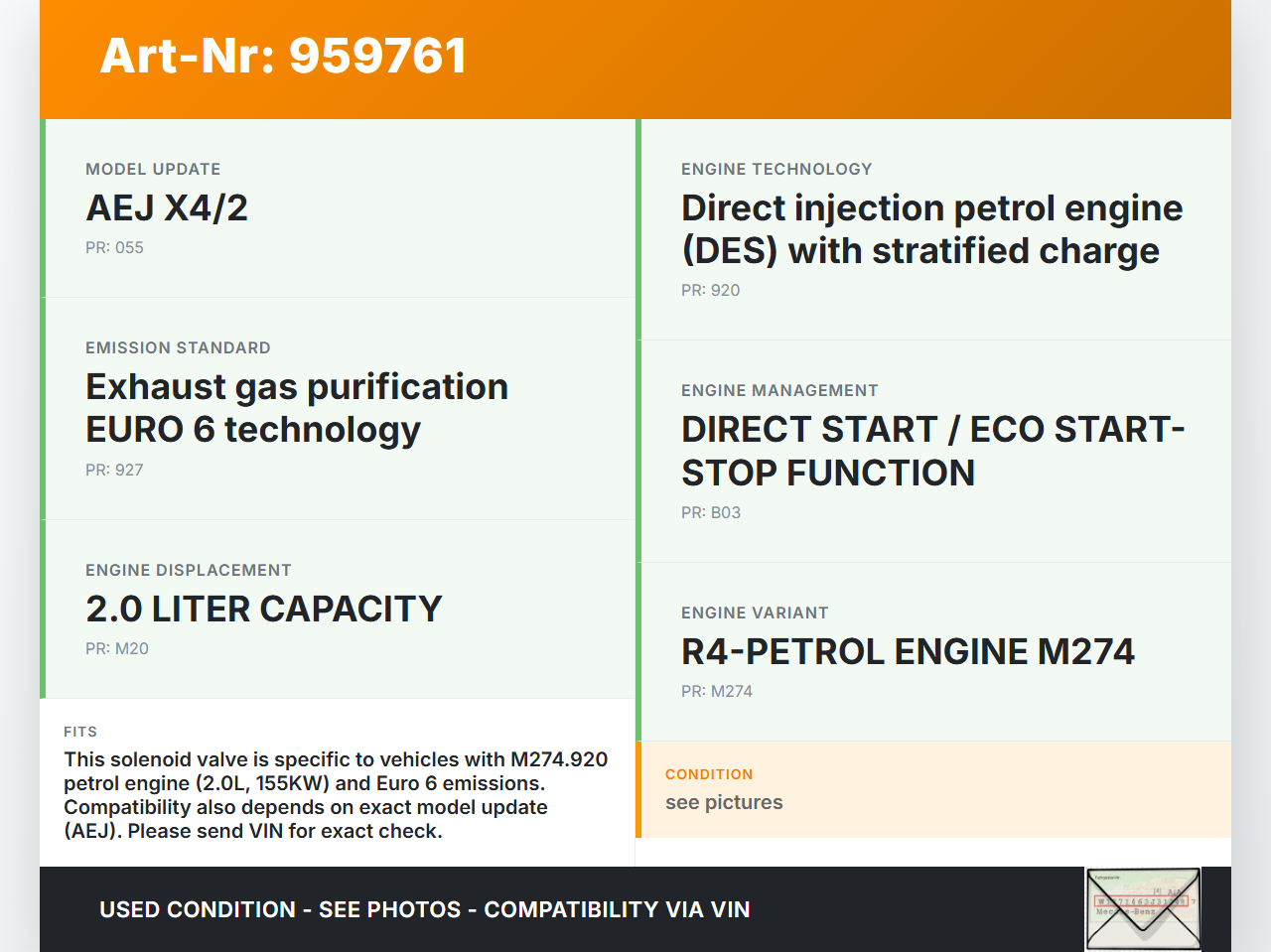Select the AEJ X4/2 model update value
1271x952 pixels.
tap(167, 208)
